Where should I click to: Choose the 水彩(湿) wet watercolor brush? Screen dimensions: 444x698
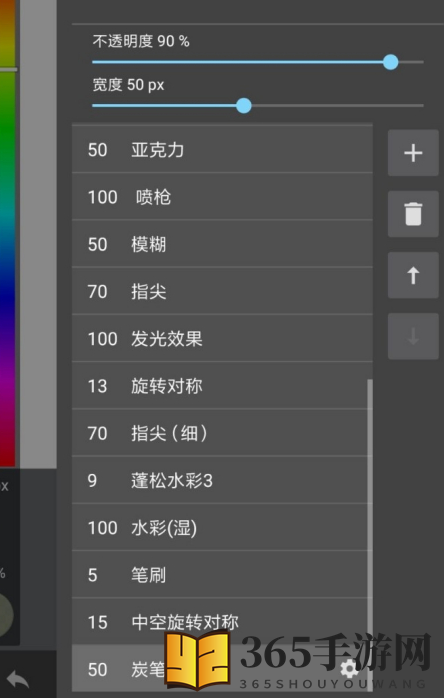[222, 528]
